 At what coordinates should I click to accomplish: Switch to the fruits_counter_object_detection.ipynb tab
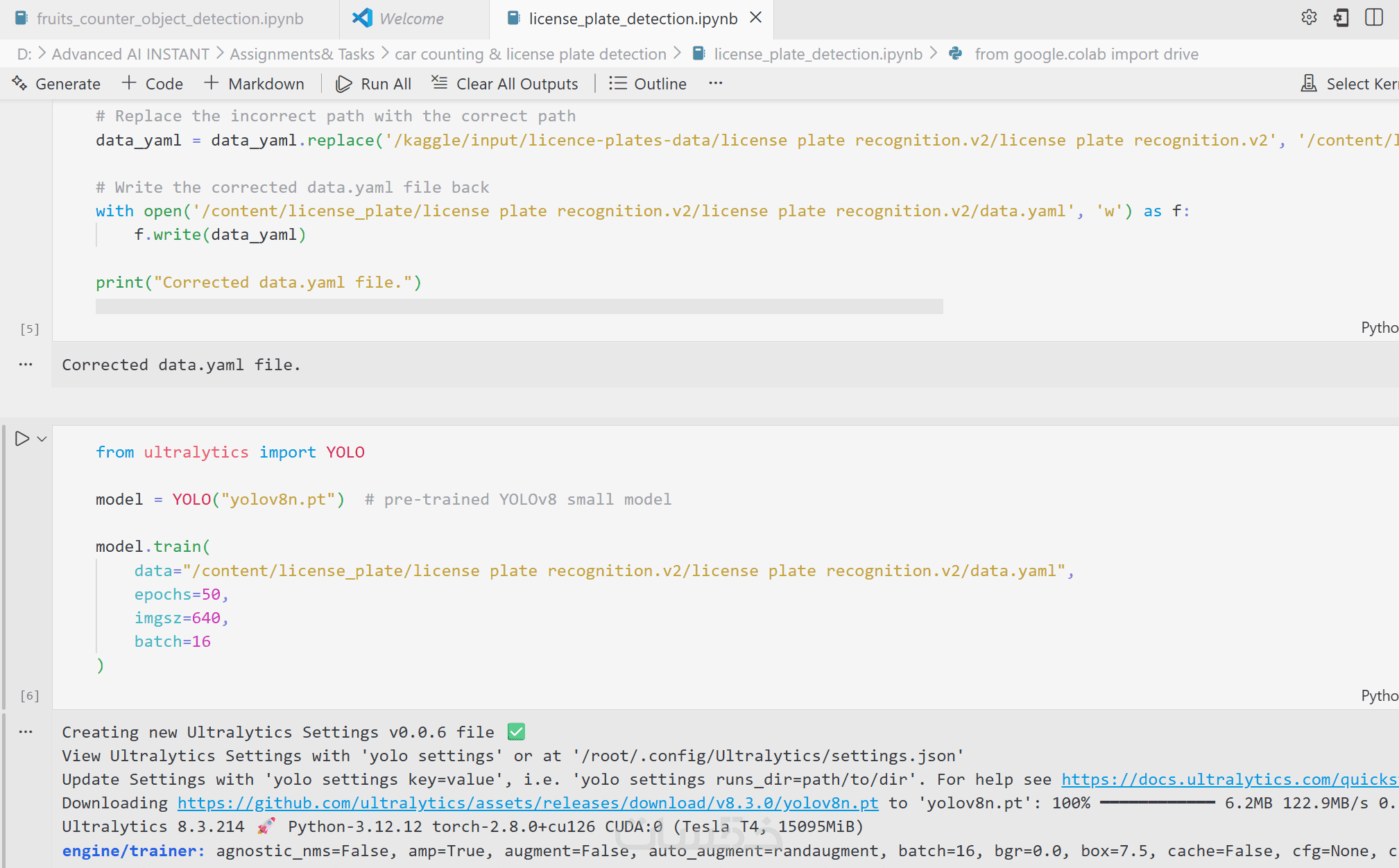[169, 19]
